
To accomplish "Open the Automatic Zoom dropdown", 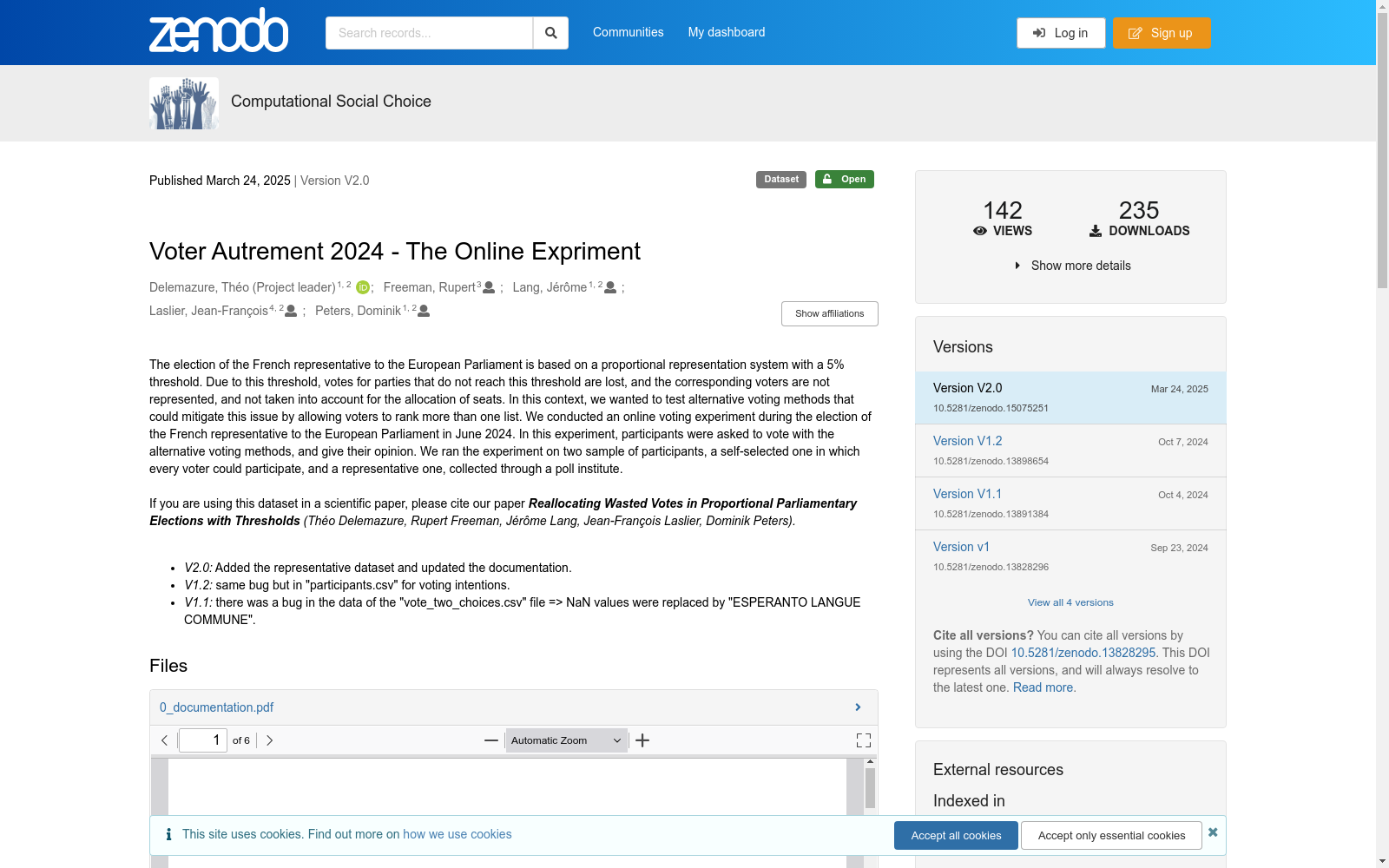I will coord(567,740).
